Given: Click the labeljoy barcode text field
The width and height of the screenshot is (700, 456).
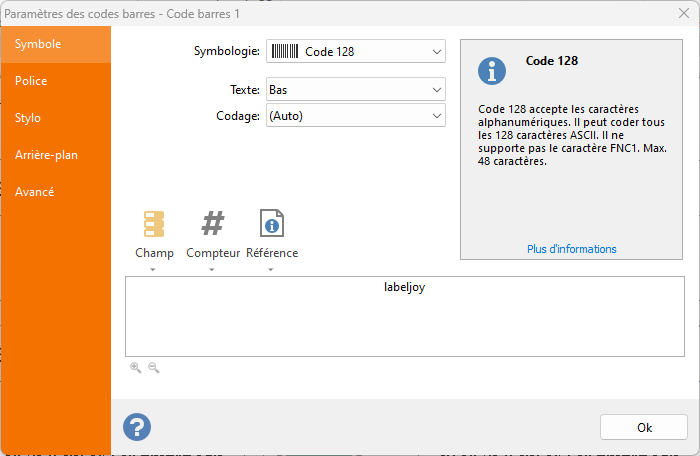Looking at the screenshot, I should coord(405,316).
